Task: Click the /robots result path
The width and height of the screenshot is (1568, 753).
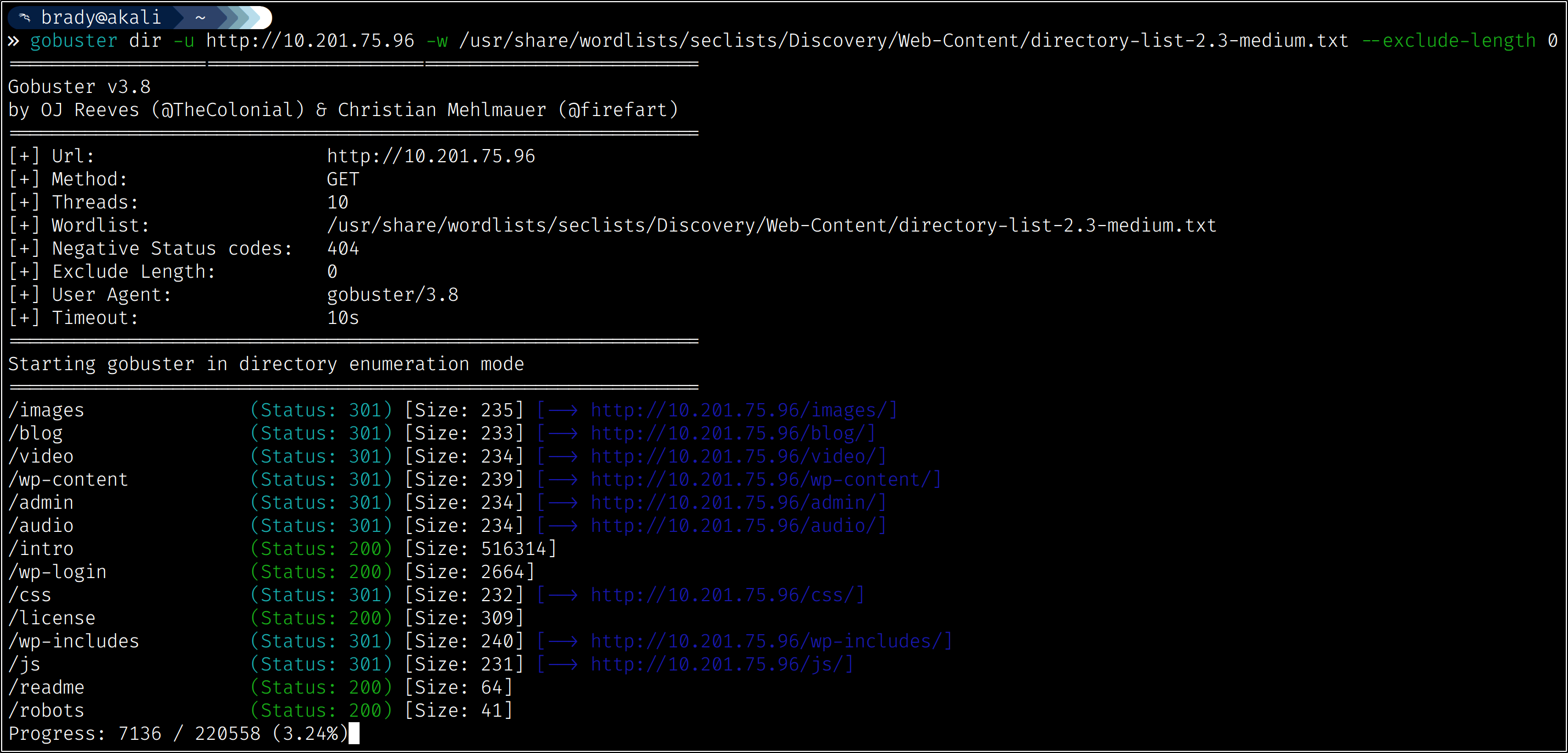Action: click(46, 711)
